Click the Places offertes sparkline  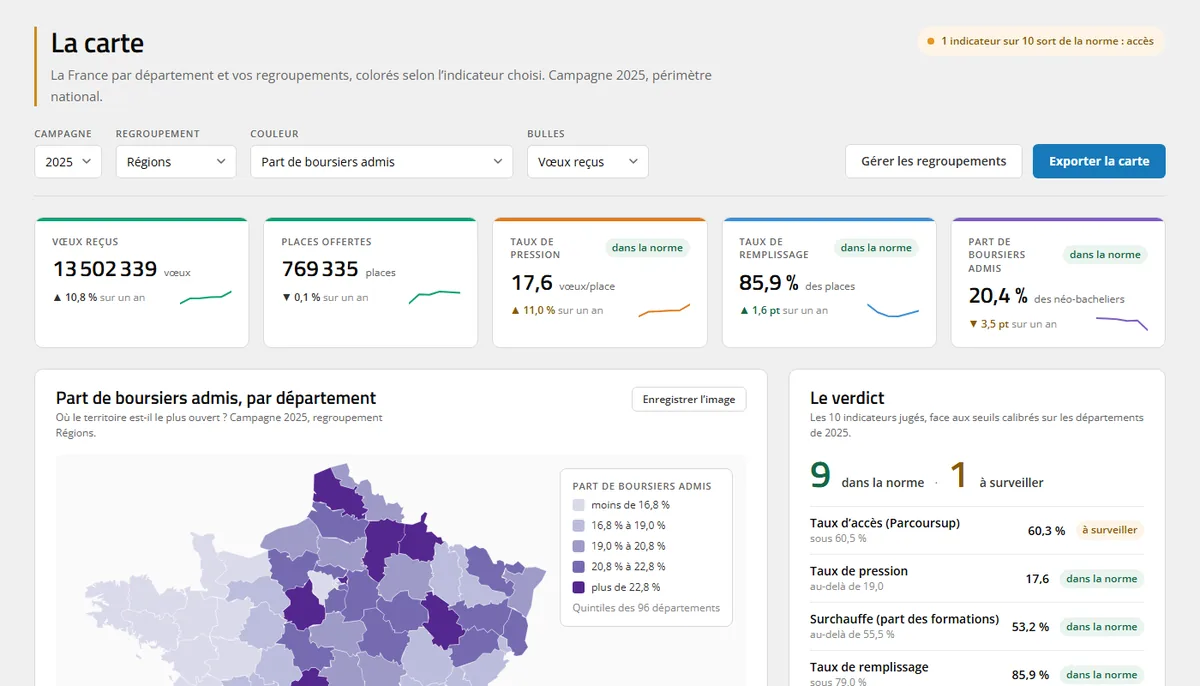435,297
